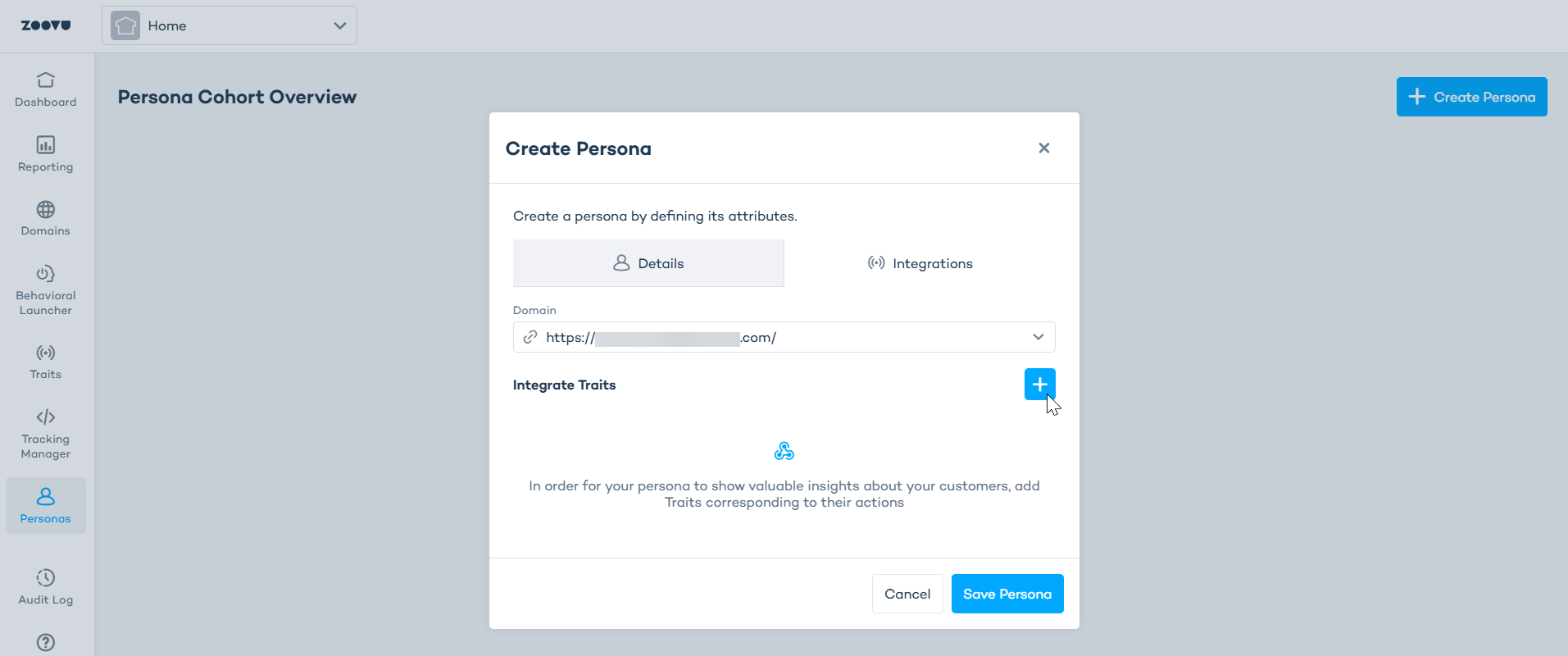
Task: Click the webhook traits illustration icon
Action: click(784, 451)
